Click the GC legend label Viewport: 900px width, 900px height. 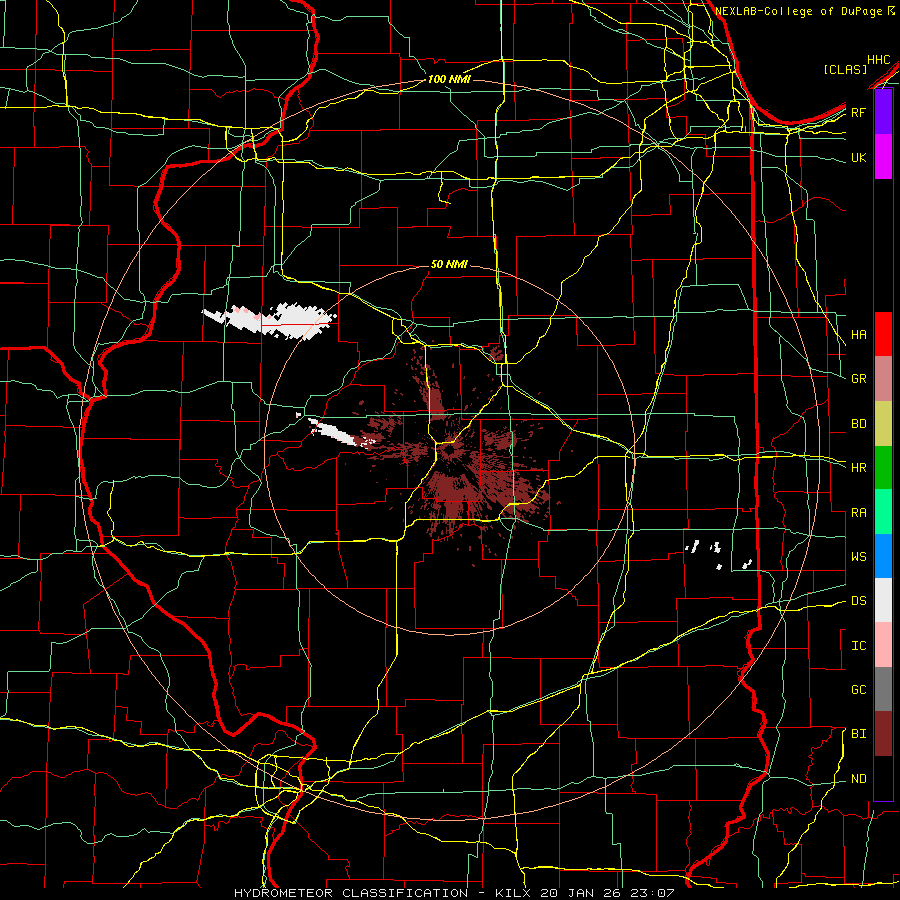pos(859,690)
